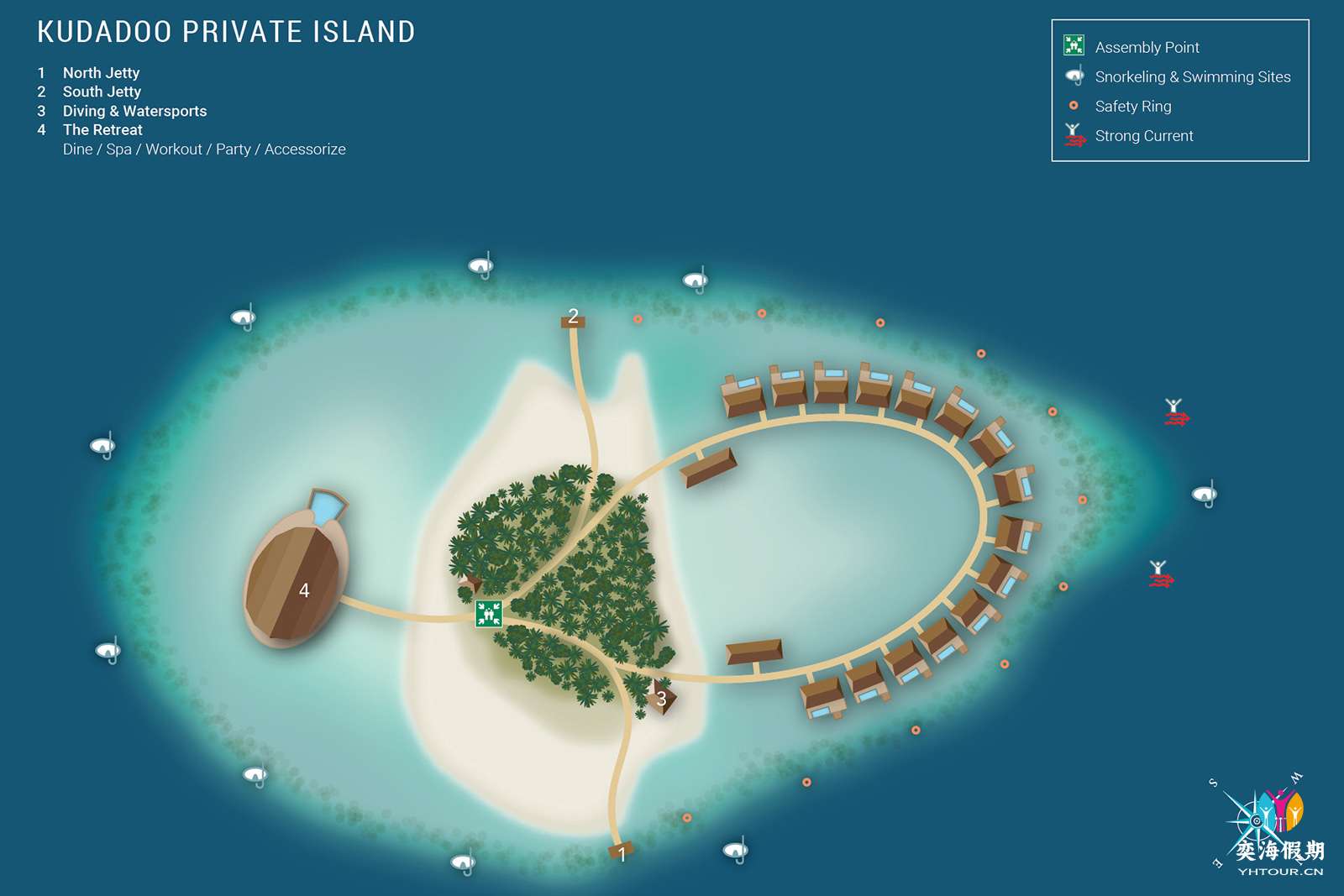Select marker 3 Diving & Watersports hut
This screenshot has height=896, width=1344.
pyautogui.click(x=661, y=699)
